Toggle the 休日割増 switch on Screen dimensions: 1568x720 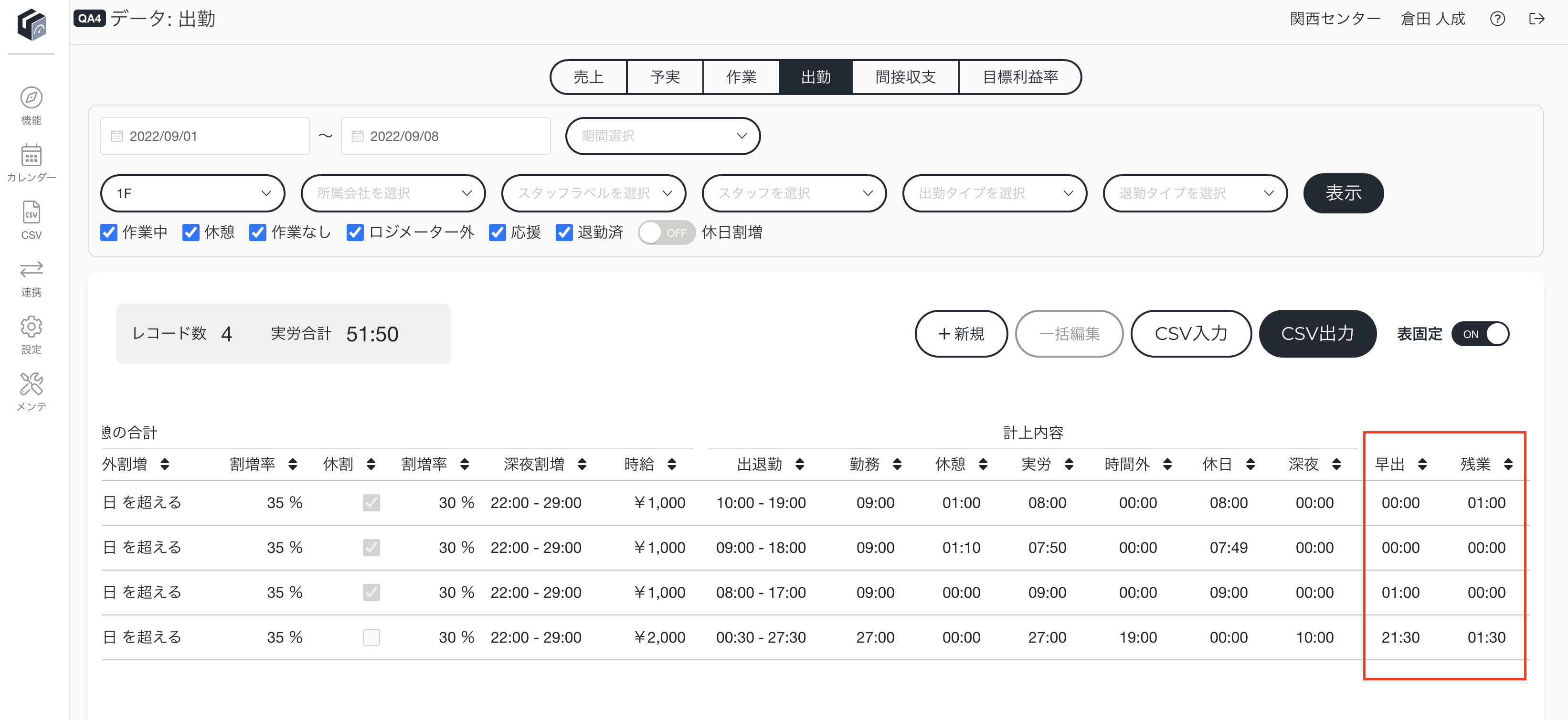(x=667, y=233)
